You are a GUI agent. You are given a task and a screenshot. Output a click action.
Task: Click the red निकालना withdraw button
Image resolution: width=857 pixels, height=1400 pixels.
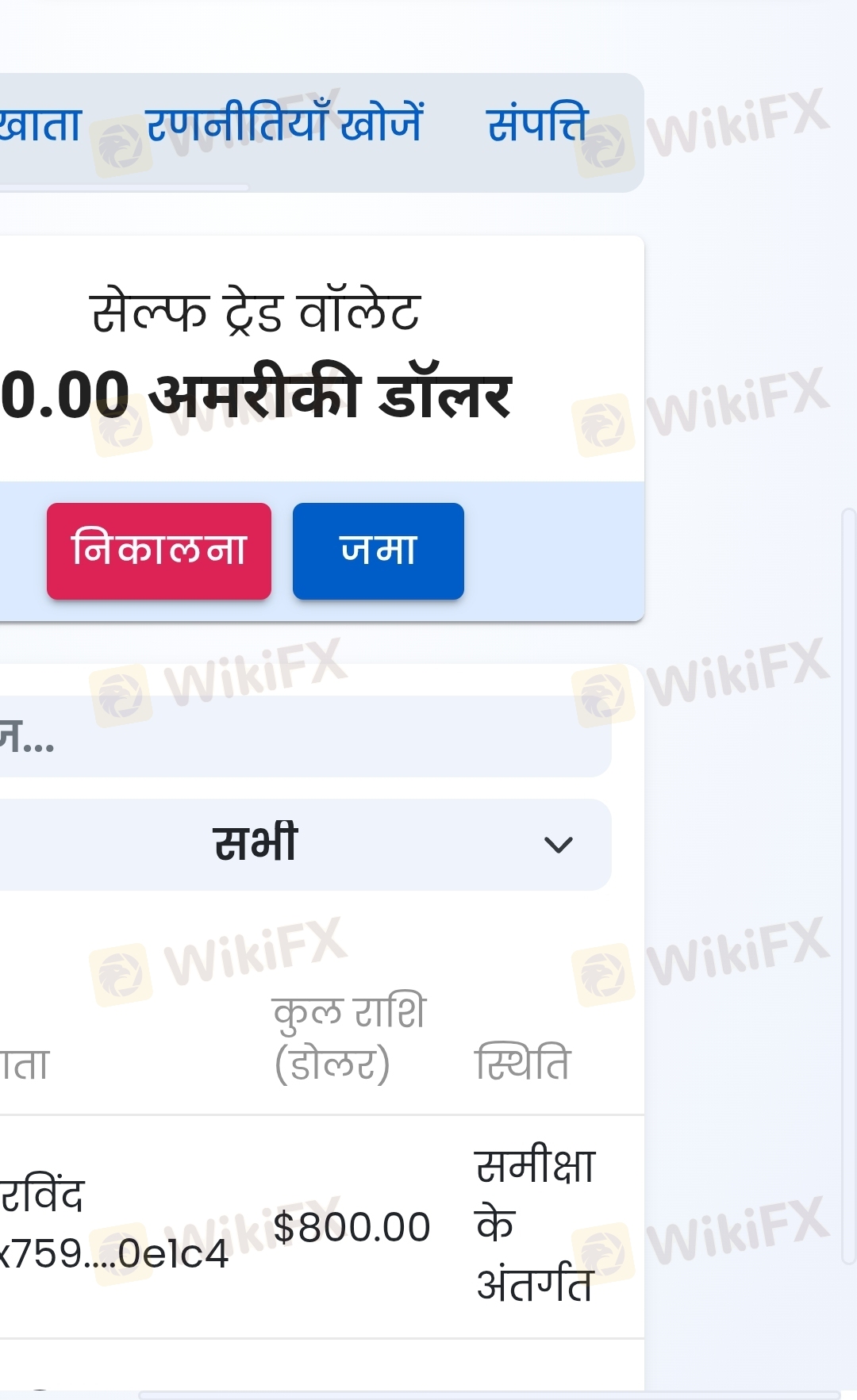coord(159,550)
